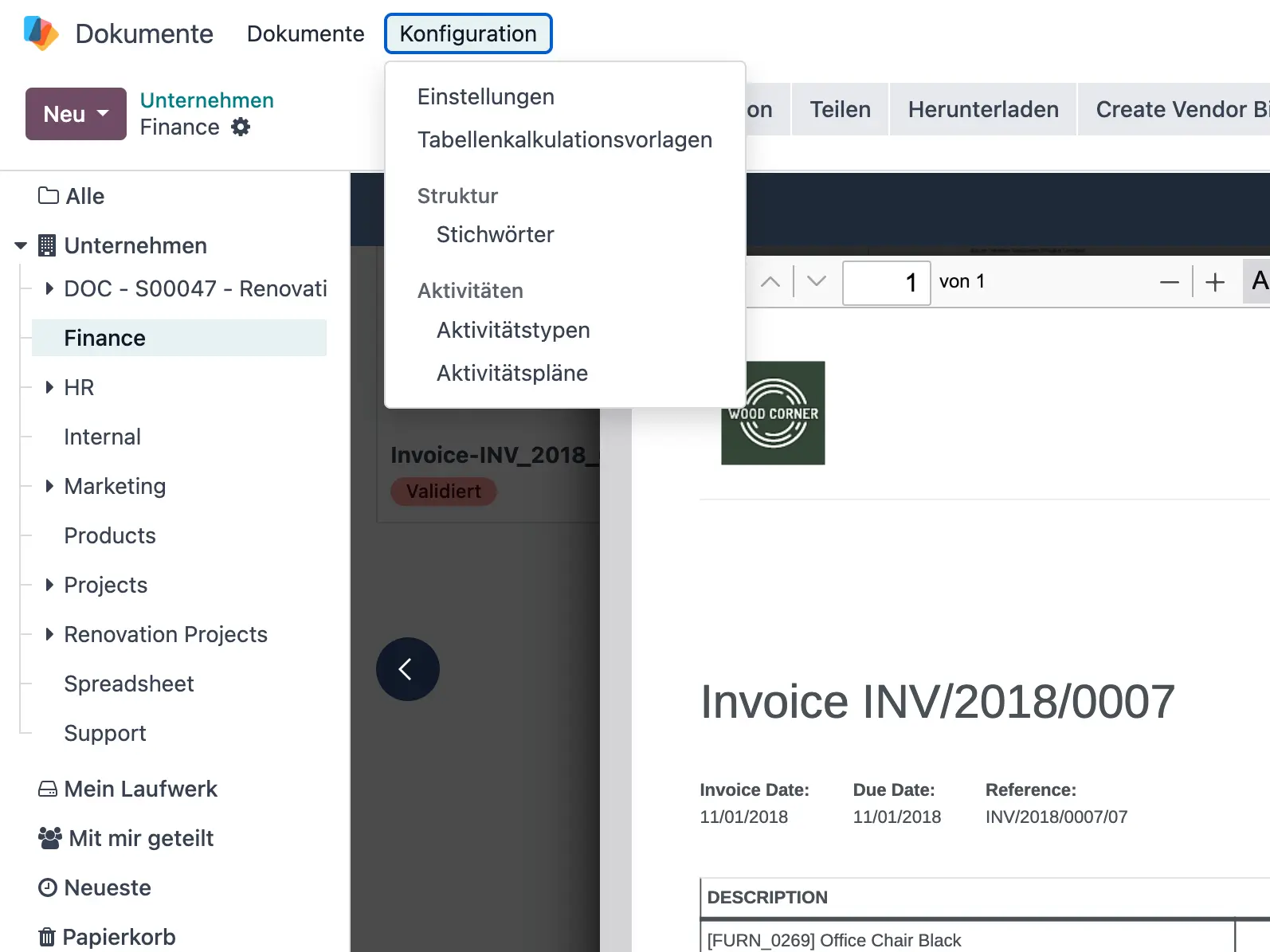Zoom out PDF with minus icon
Viewport: 1270px width, 952px height.
[1169, 282]
